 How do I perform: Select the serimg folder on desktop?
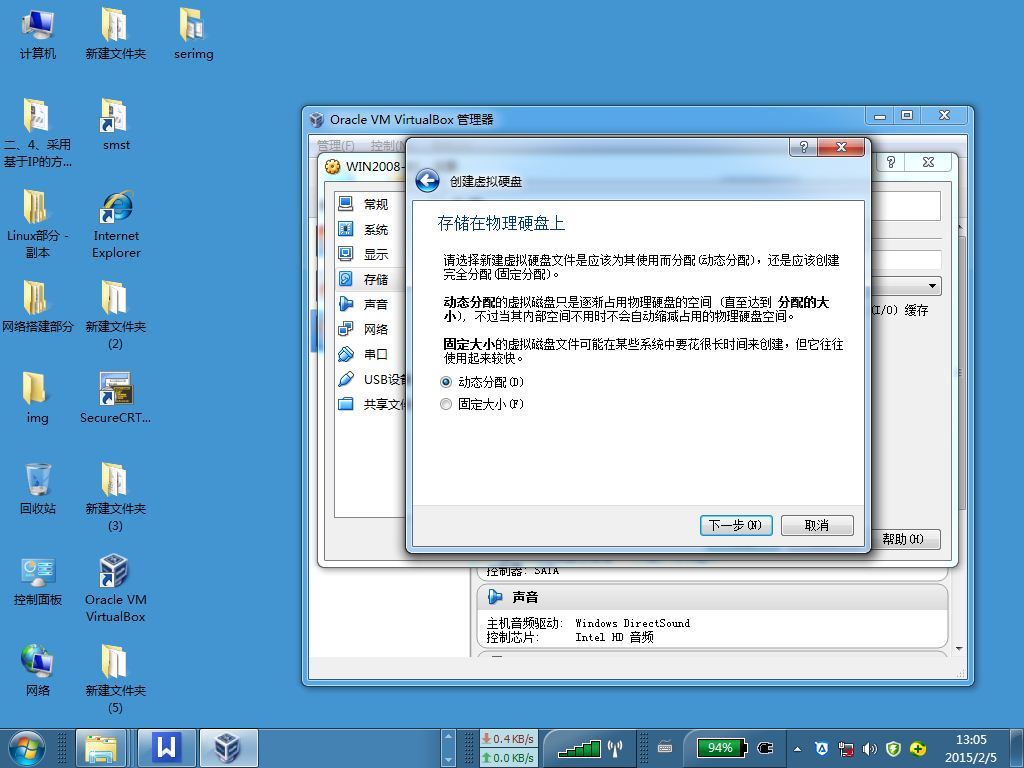pyautogui.click(x=193, y=34)
